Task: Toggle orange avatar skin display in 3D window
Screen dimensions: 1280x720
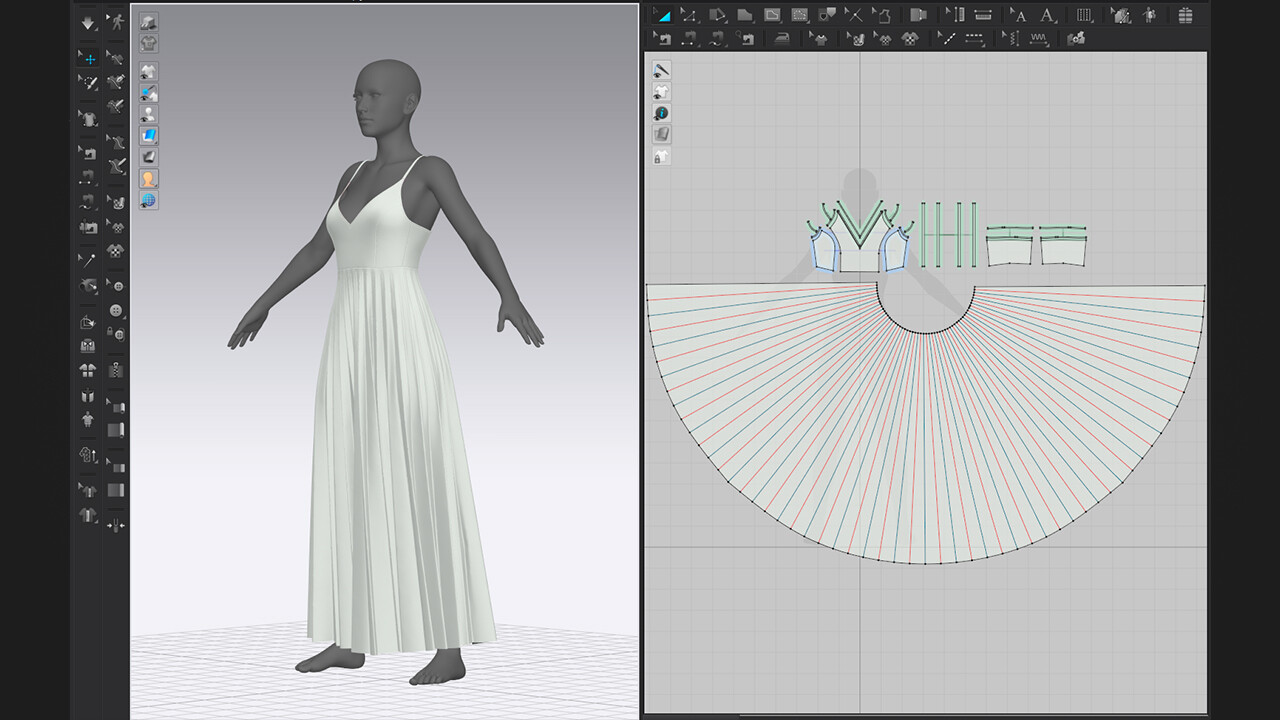Action: click(148, 178)
